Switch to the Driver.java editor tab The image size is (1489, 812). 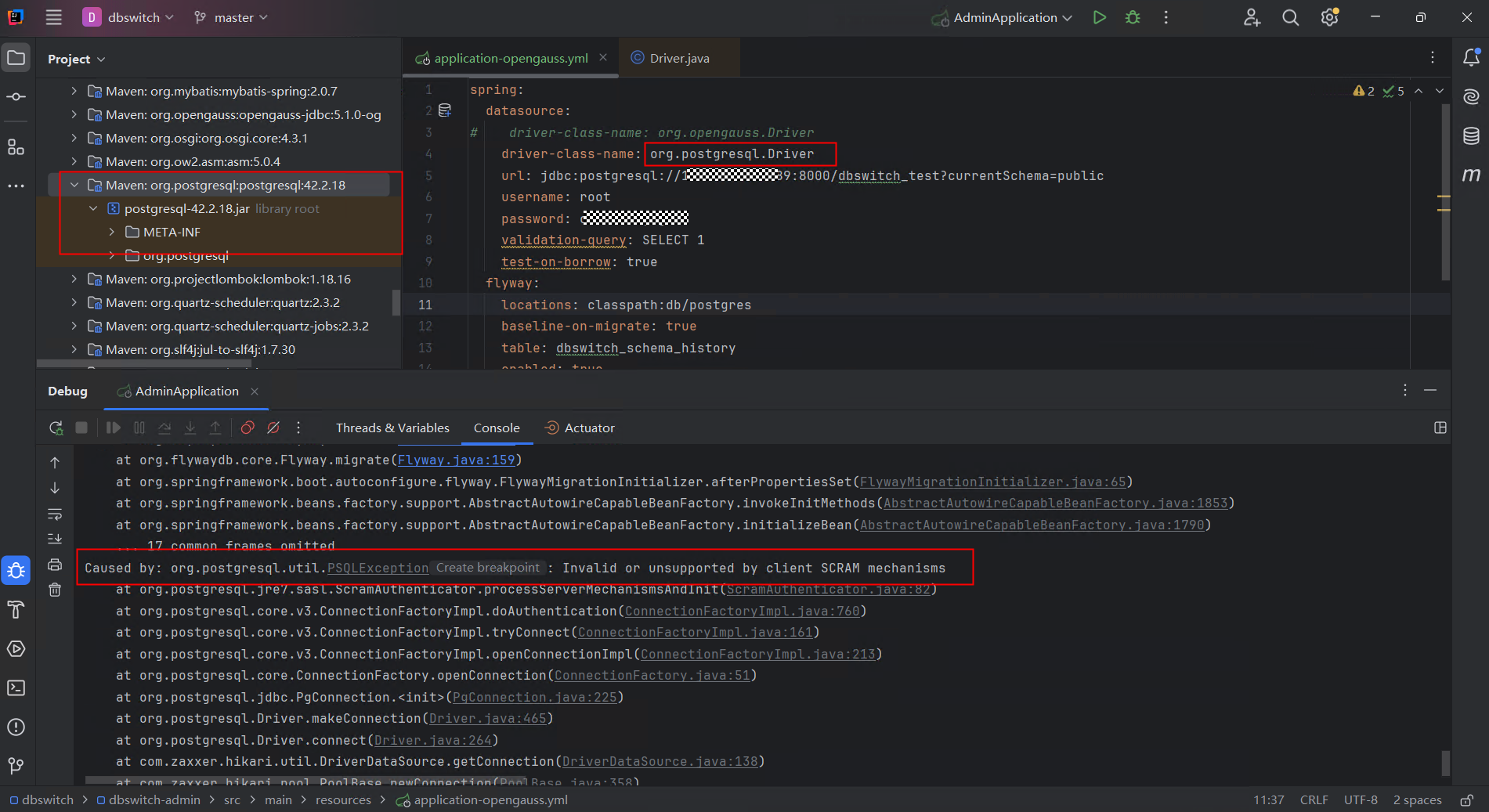coord(678,58)
